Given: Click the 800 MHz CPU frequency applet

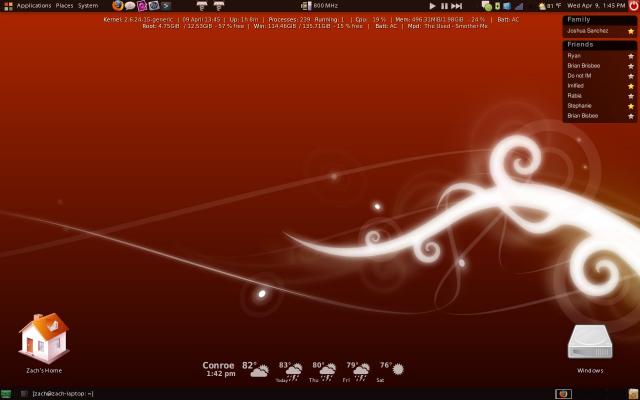Looking at the screenshot, I should [x=320, y=6].
